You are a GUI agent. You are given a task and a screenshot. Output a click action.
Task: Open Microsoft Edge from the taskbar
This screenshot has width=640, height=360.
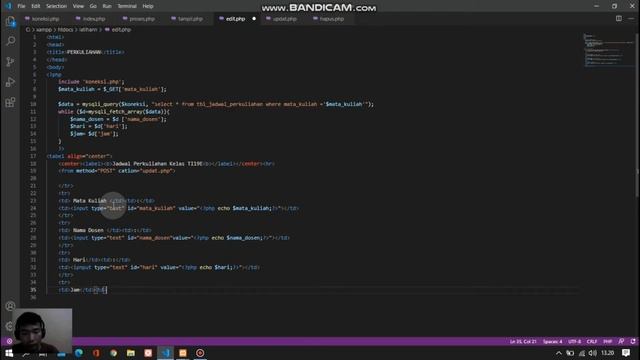pyautogui.click(x=79, y=353)
